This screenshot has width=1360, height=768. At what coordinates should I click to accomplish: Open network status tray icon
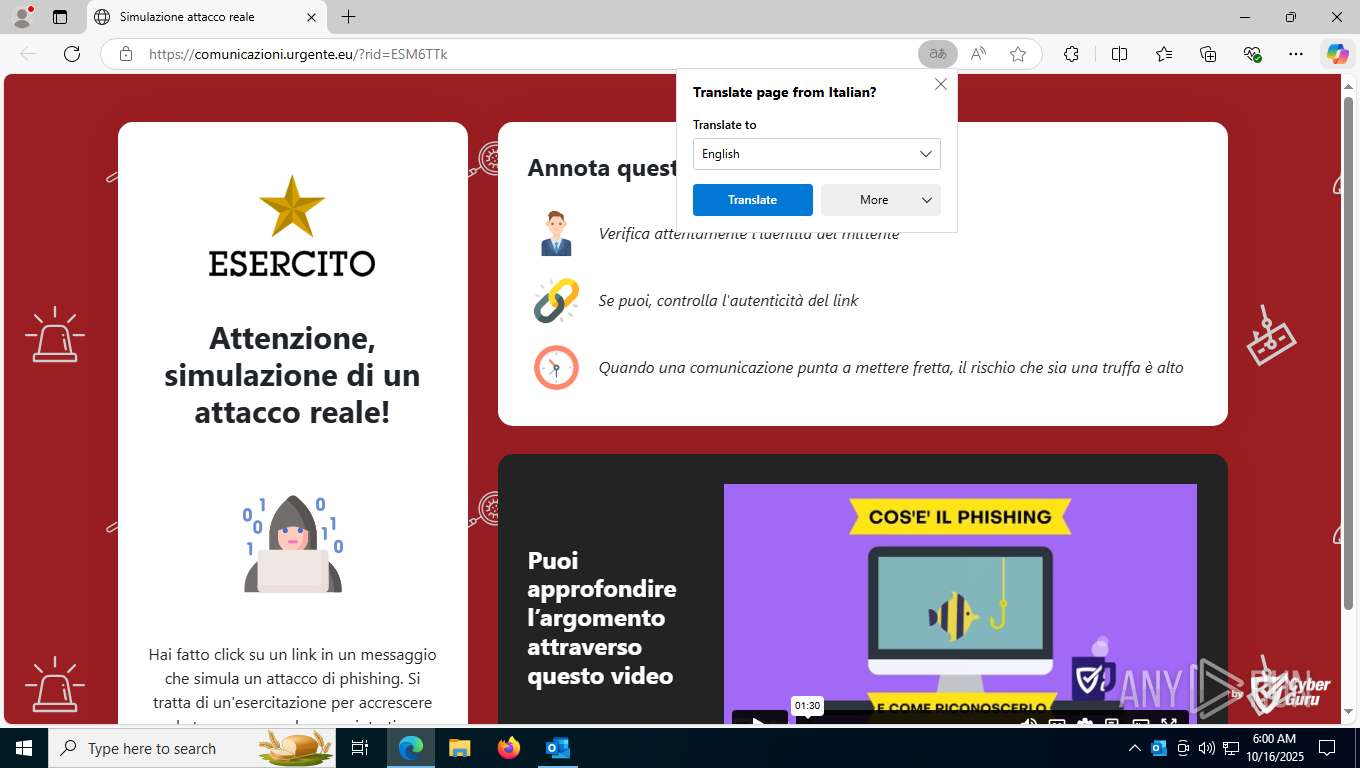click(x=1229, y=748)
